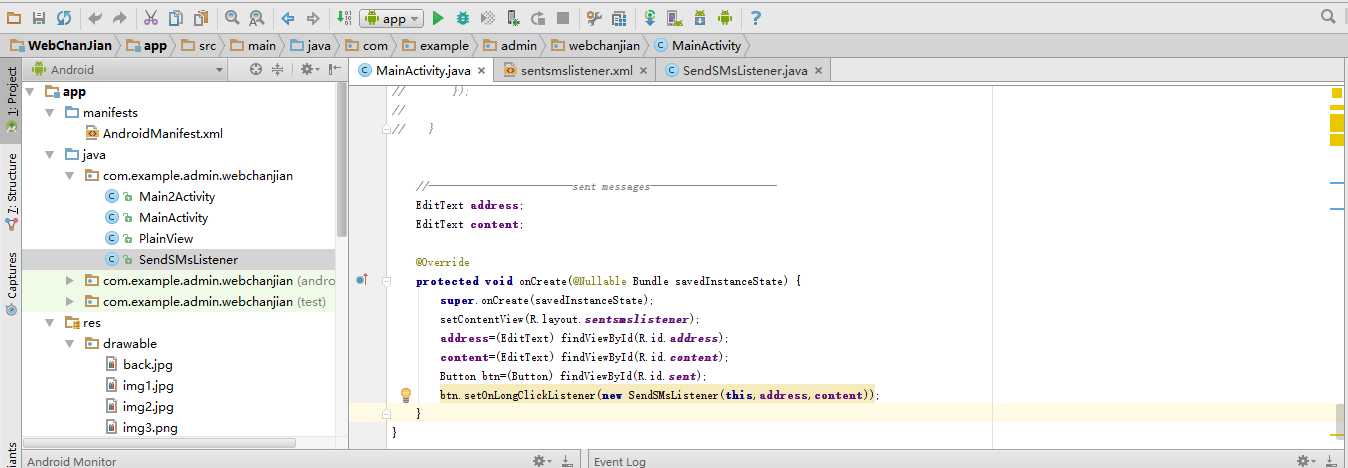This screenshot has height=468, width=1348.
Task: Sync project with Gradle files icon
Action: (x=650, y=18)
